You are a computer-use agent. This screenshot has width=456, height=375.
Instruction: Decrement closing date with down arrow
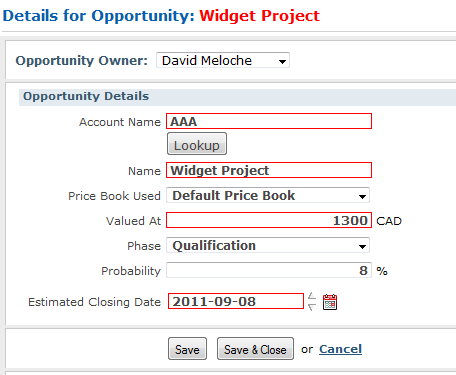[x=312, y=307]
